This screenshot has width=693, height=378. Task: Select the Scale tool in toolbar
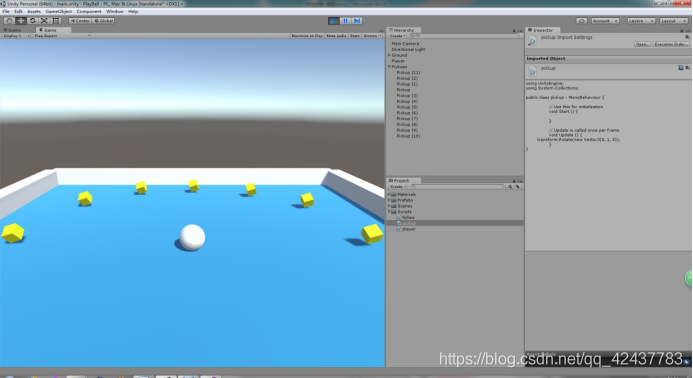(44, 21)
